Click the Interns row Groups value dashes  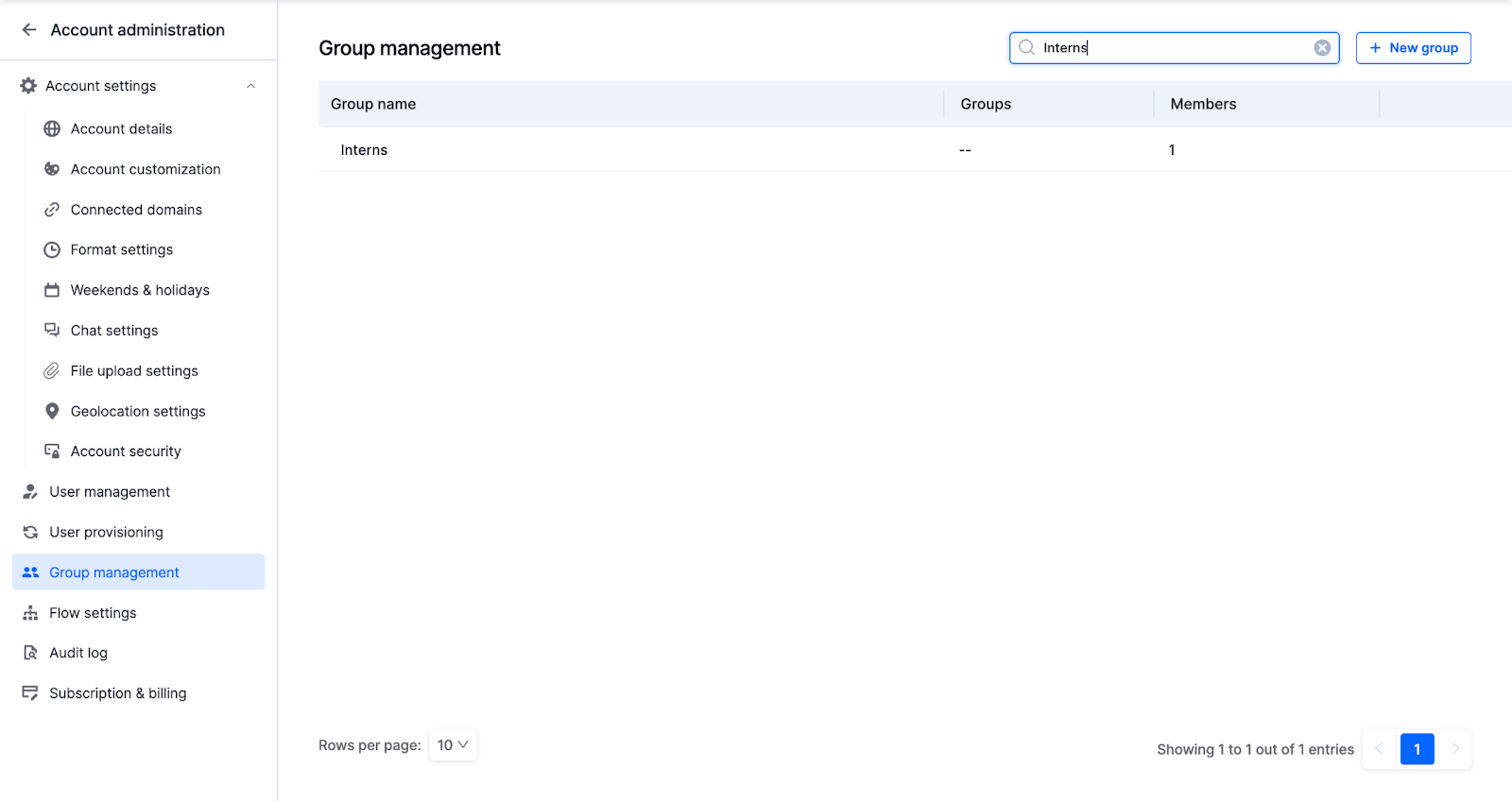(965, 150)
